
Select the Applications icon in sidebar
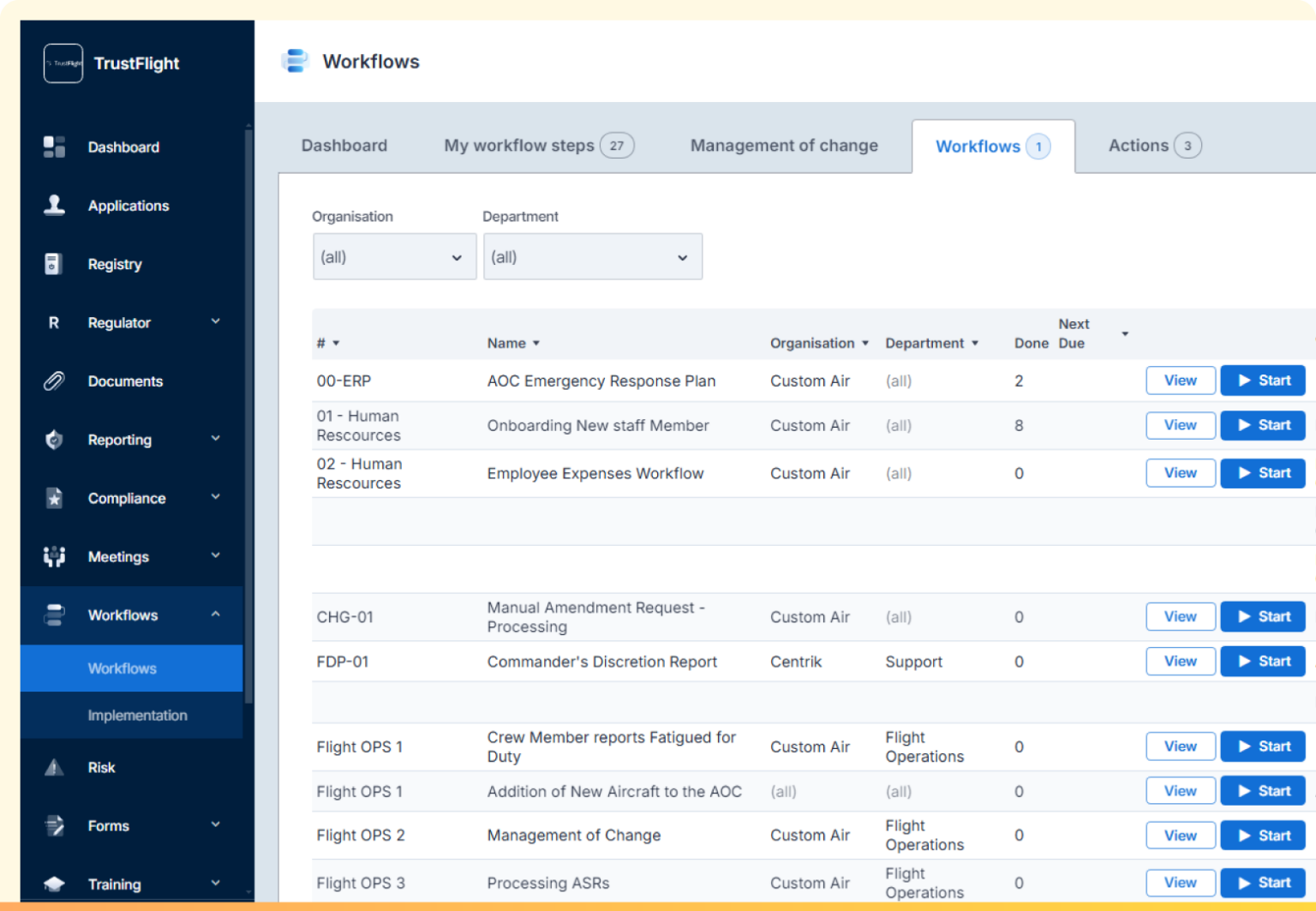point(53,205)
